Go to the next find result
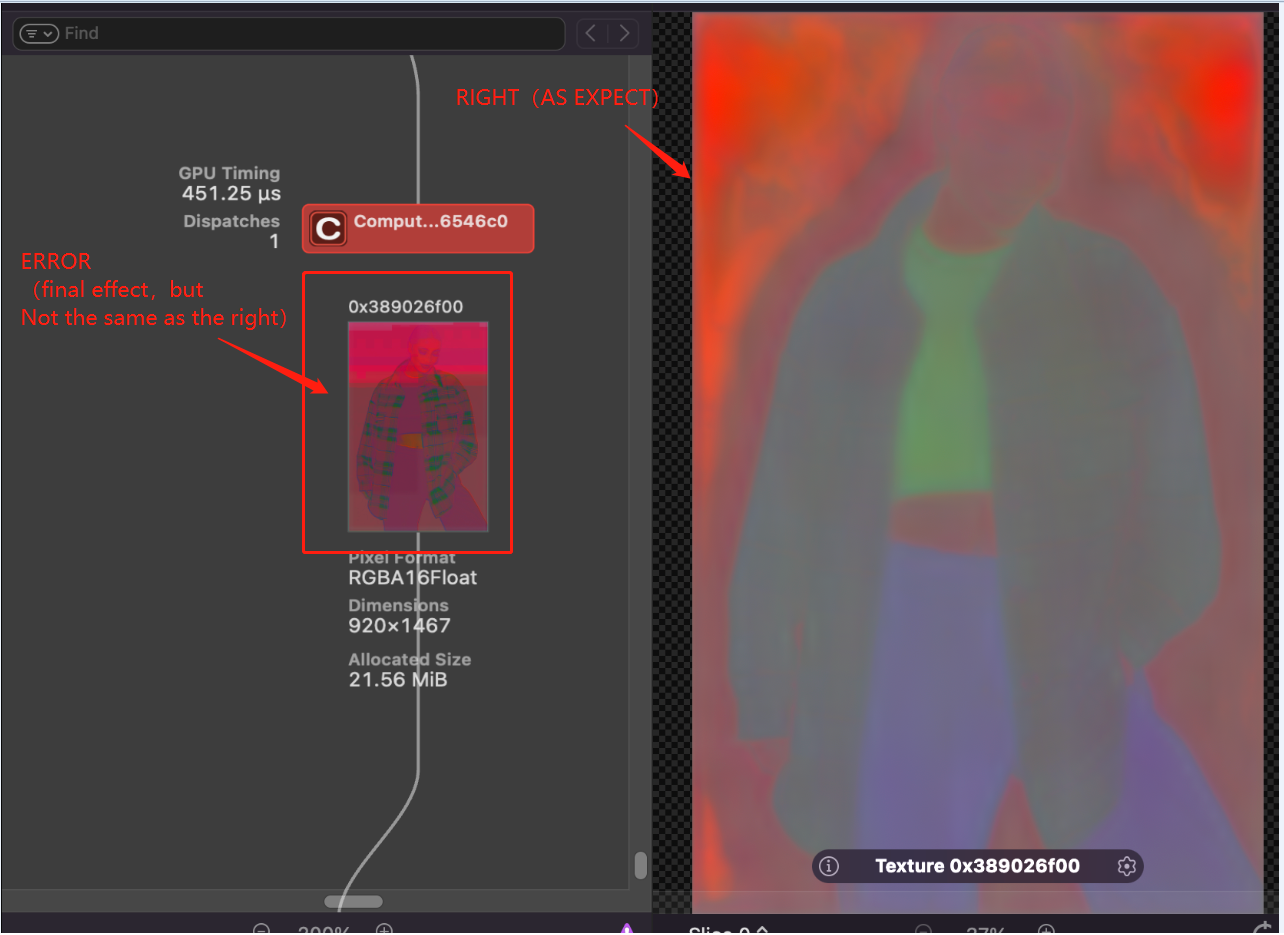The image size is (1284, 935). (625, 33)
